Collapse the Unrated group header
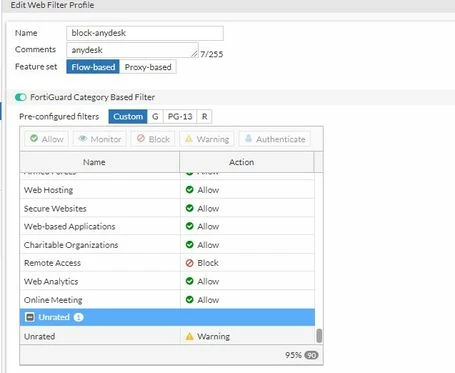This screenshot has height=373, width=455. pyautogui.click(x=30, y=317)
